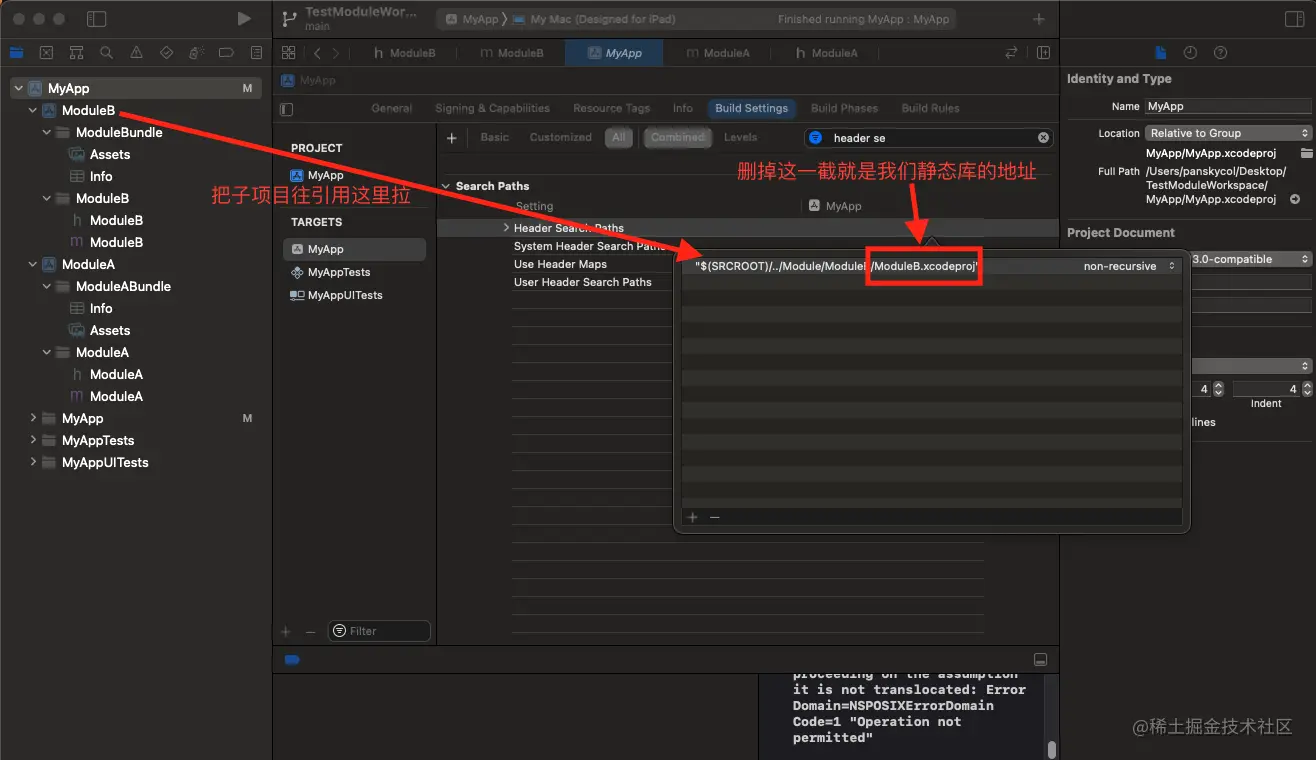
Task: Collapse the ModuleABundle folder
Action: (47, 286)
